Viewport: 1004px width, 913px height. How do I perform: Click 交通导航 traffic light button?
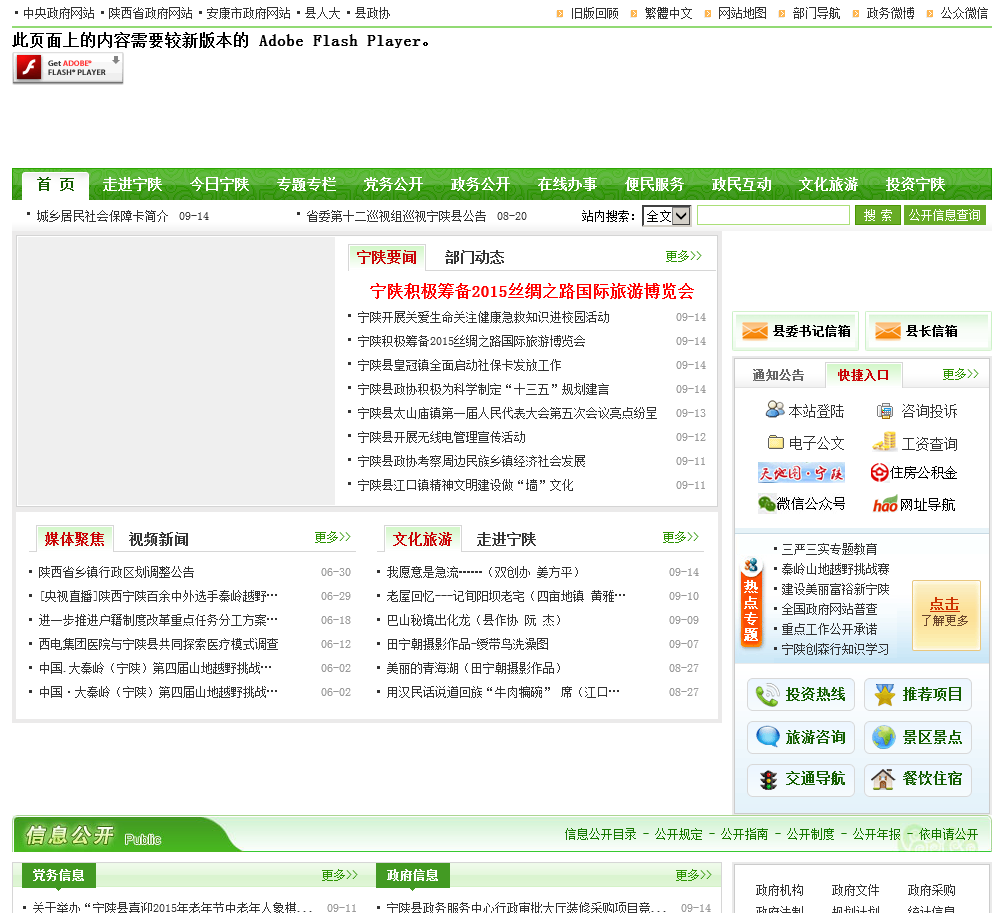coord(801,780)
